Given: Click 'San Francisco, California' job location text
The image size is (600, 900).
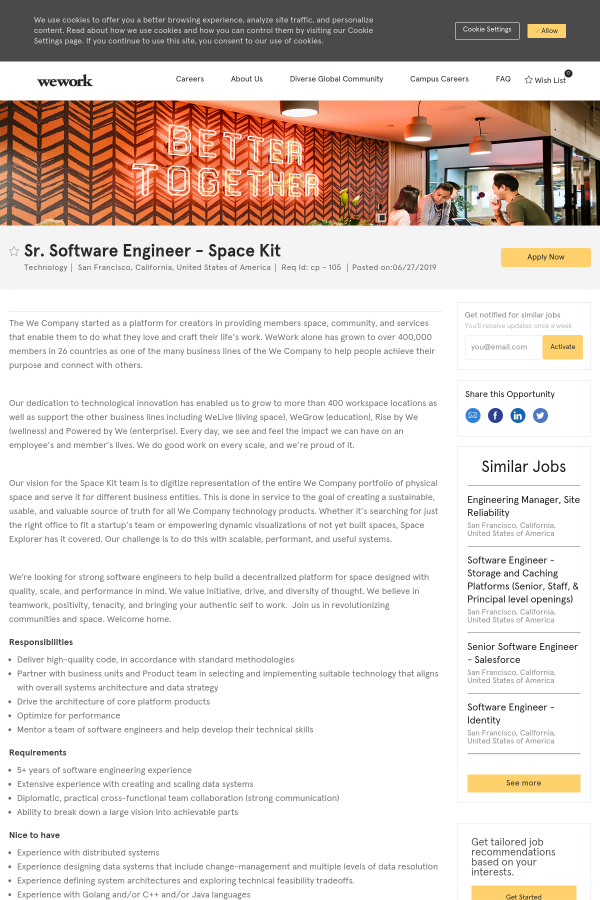Looking at the screenshot, I should pyautogui.click(x=174, y=267).
